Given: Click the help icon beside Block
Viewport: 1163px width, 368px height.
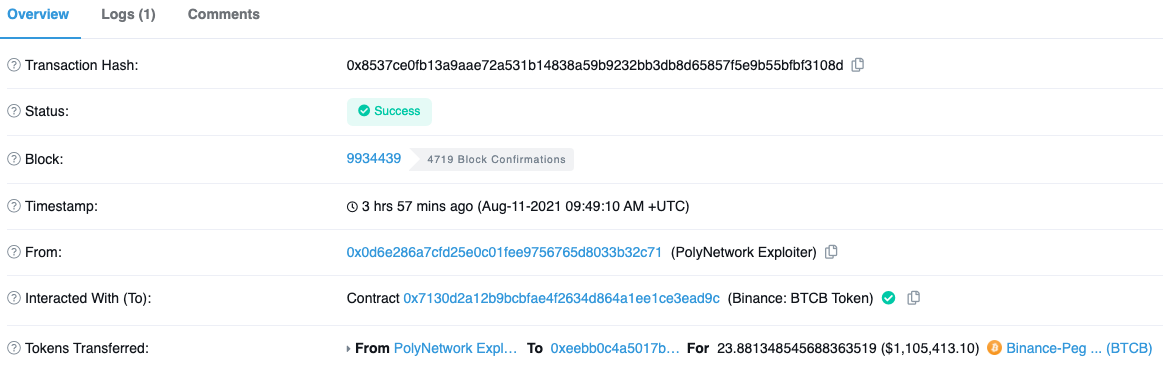Looking at the screenshot, I should pyautogui.click(x=13, y=159).
